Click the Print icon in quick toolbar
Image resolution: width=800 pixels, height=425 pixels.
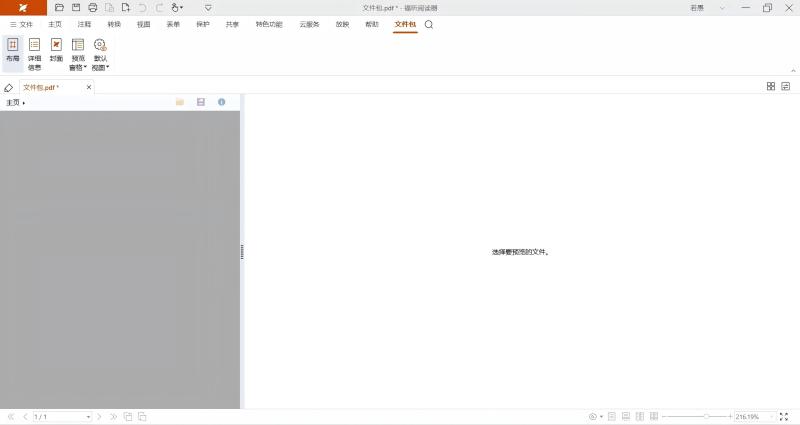click(x=92, y=7)
